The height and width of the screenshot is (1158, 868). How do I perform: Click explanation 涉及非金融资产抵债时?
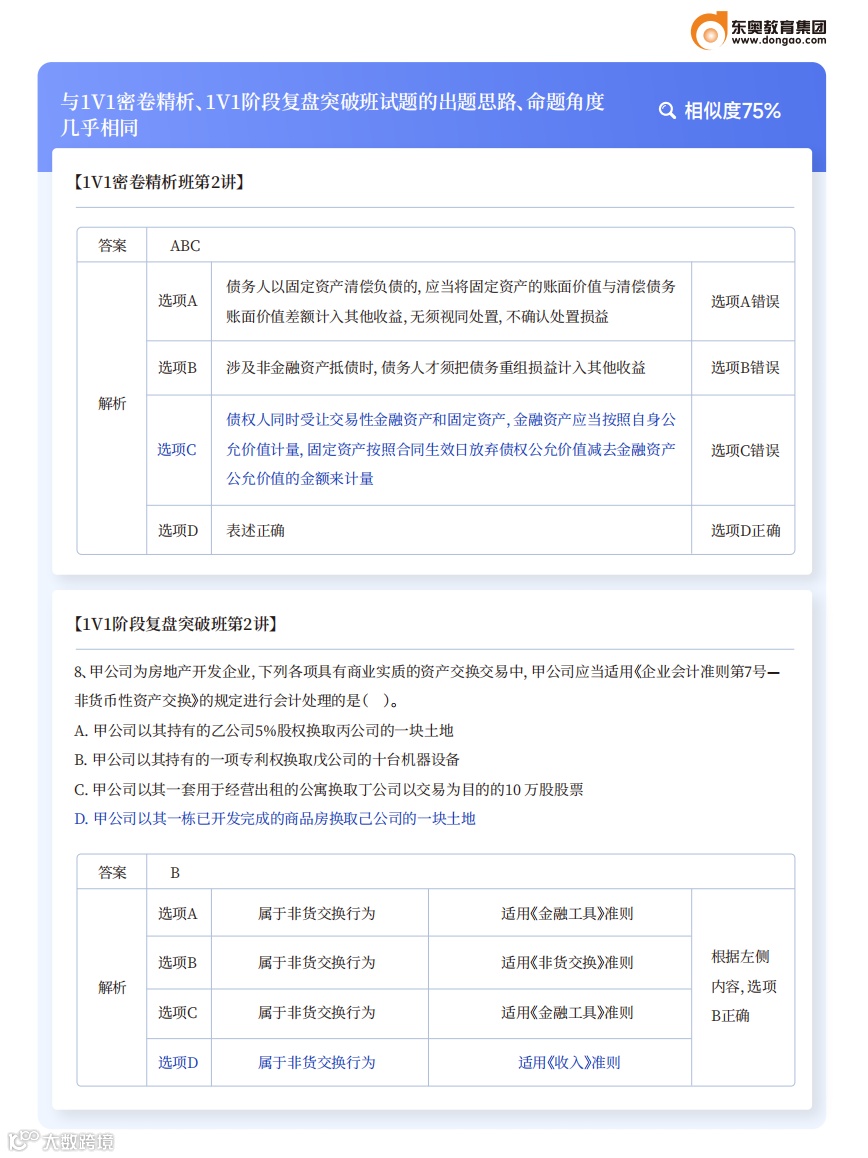click(436, 368)
